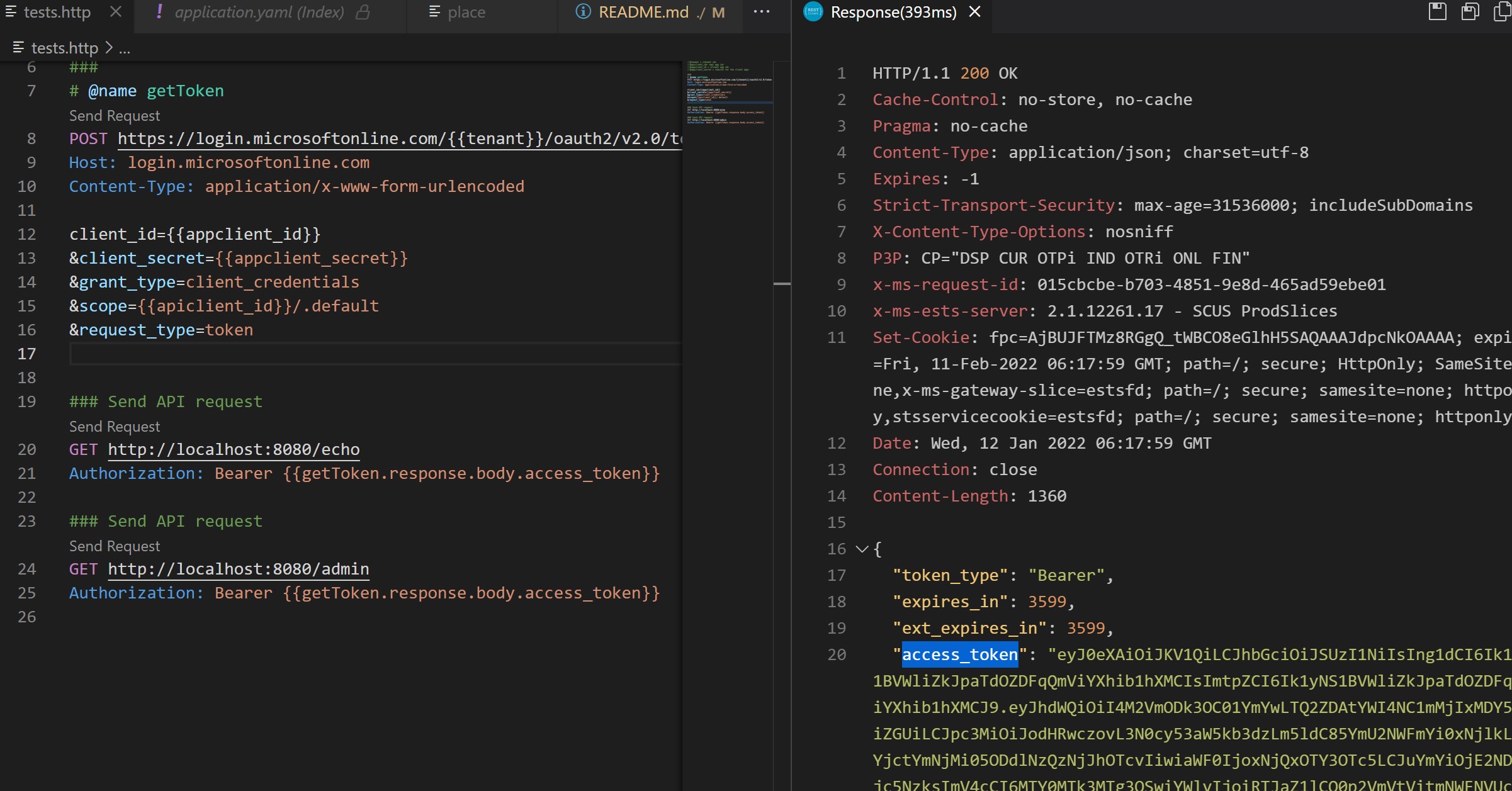Click the '"expires_in": 3599' line
The image size is (1512, 791).
pyautogui.click(x=983, y=602)
